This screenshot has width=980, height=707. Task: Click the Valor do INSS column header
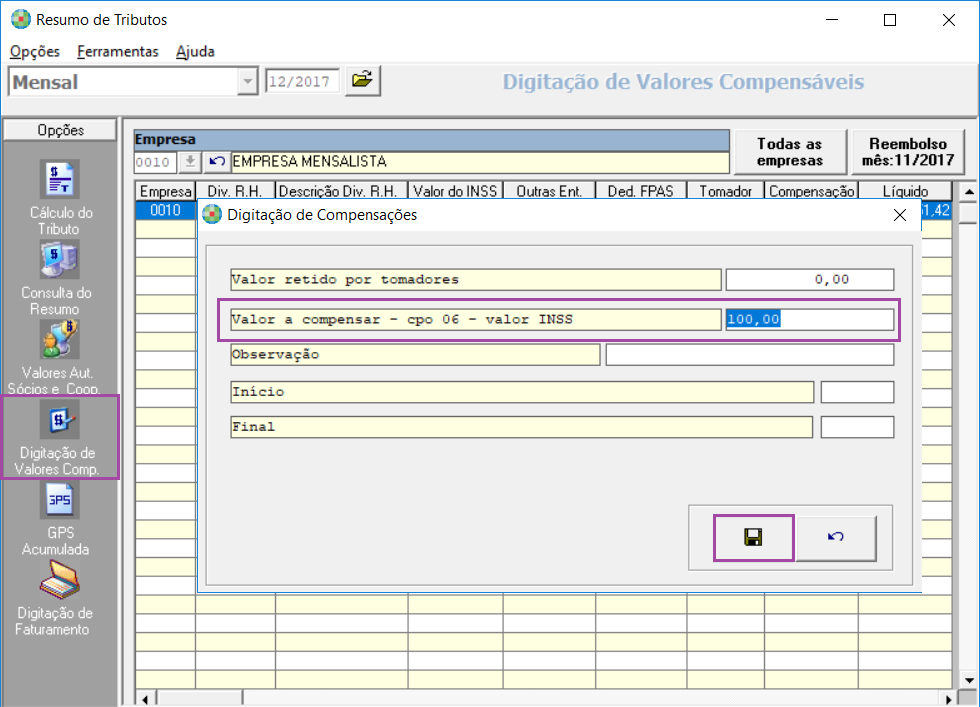[455, 191]
